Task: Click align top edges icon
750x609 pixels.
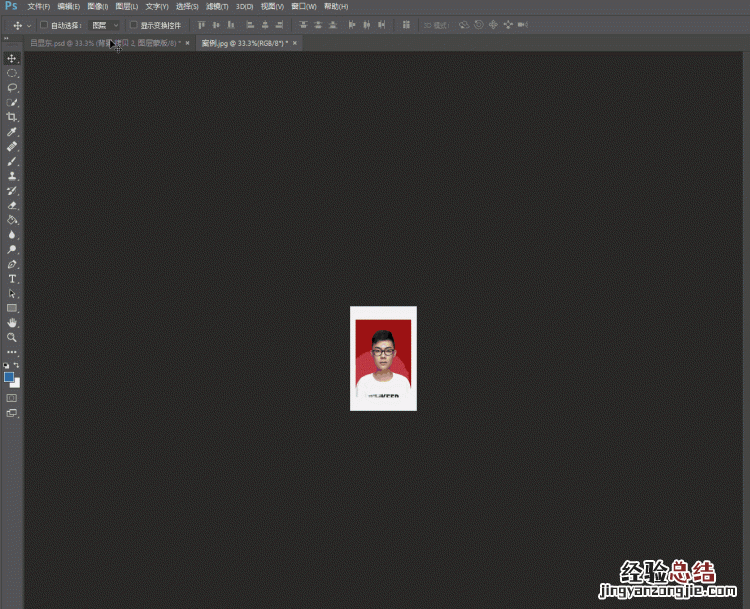Action: coord(201,25)
